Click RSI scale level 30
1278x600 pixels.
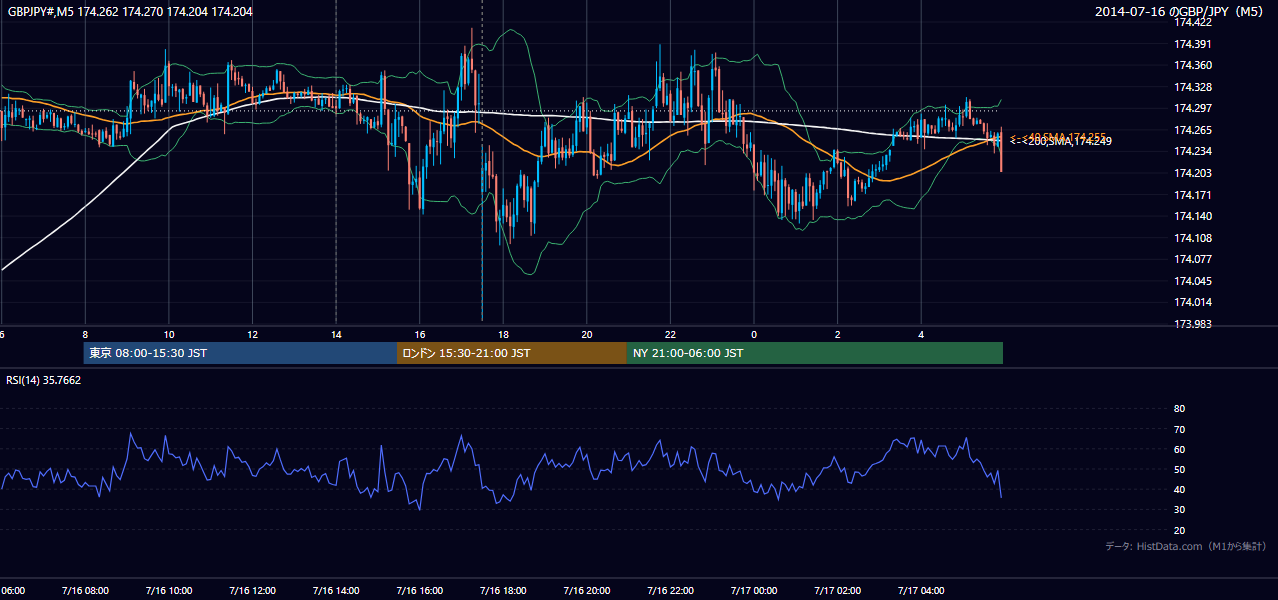pos(1179,510)
